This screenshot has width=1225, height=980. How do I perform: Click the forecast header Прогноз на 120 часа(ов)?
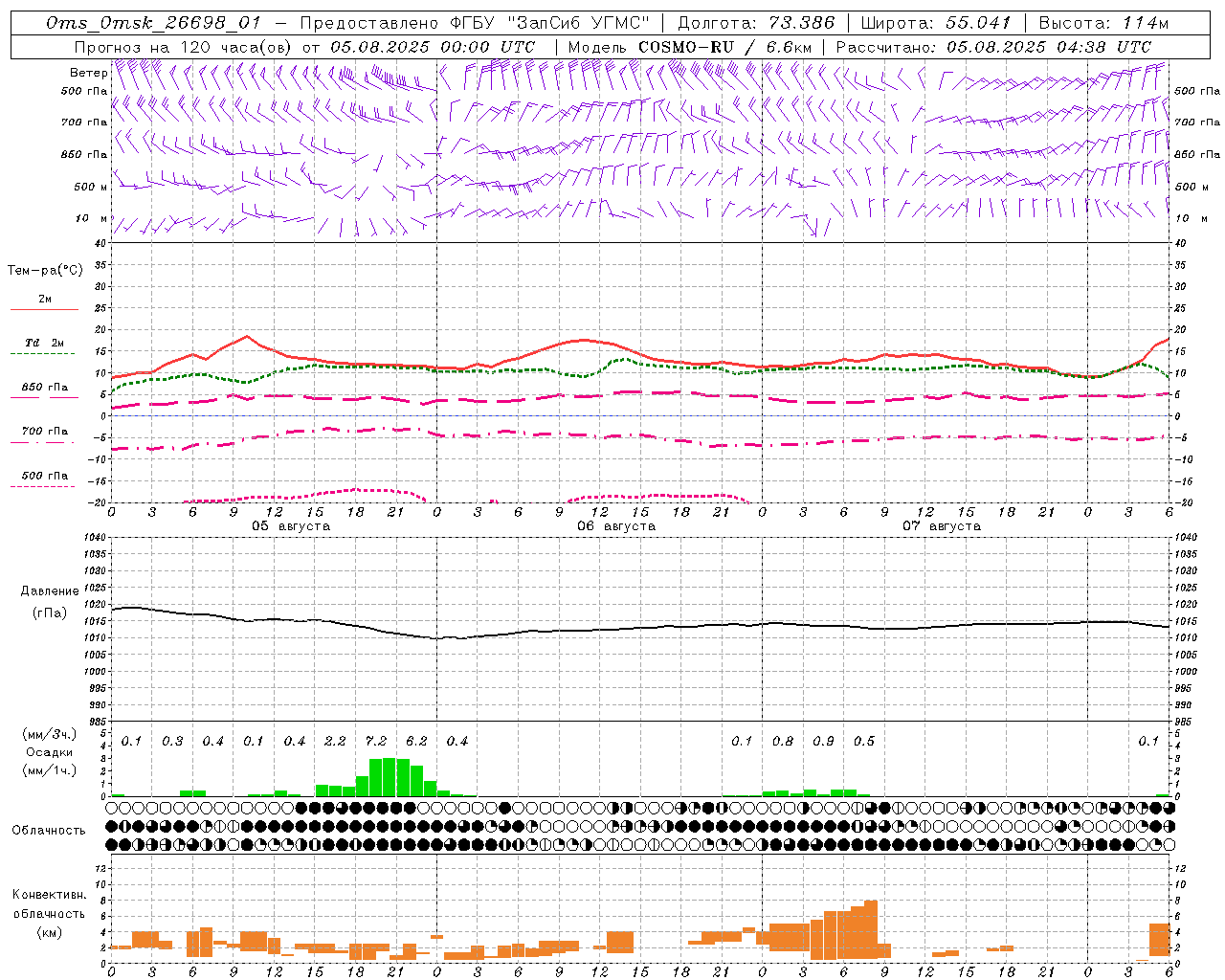click(184, 47)
